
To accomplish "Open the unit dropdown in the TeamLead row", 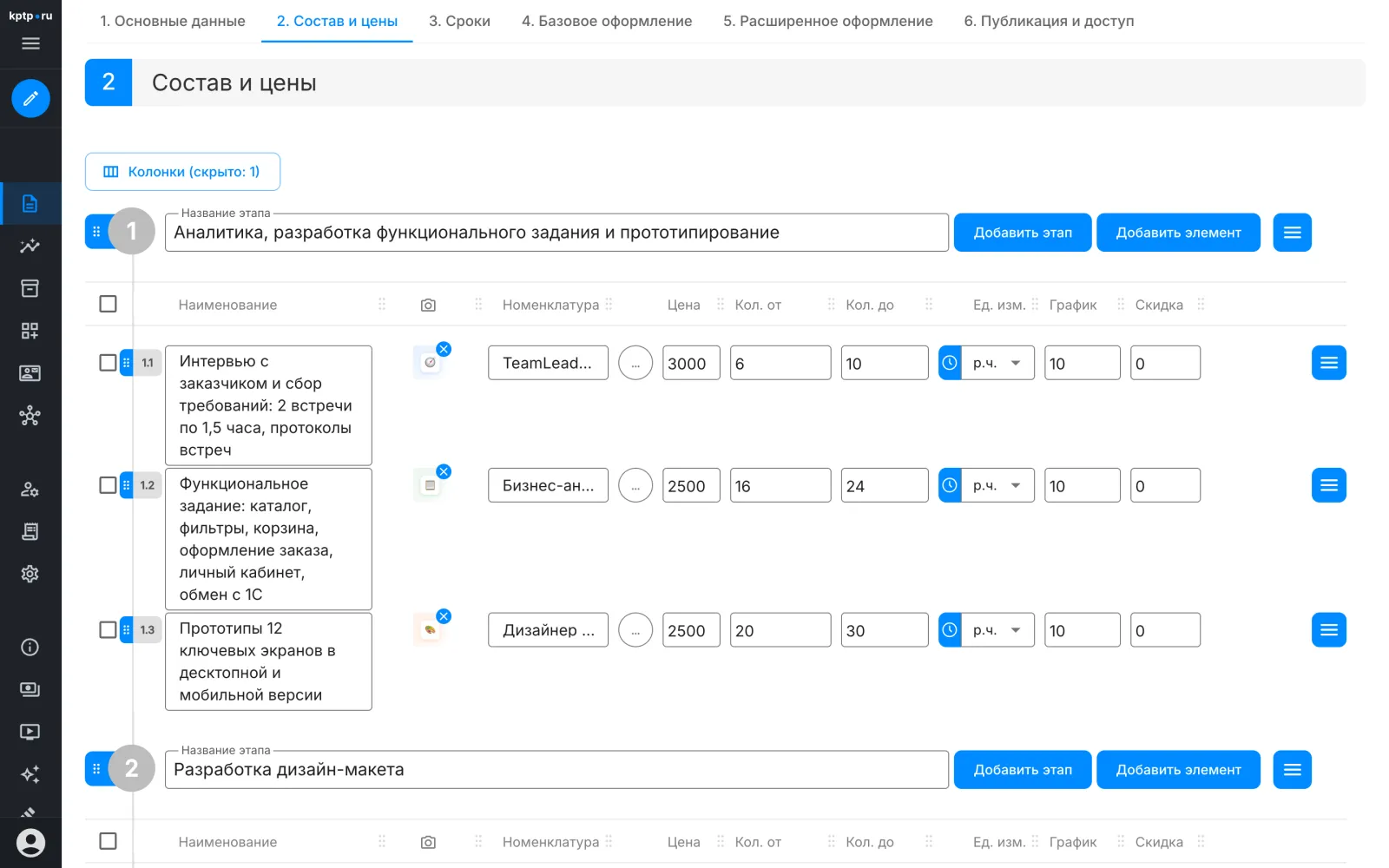I will point(997,363).
